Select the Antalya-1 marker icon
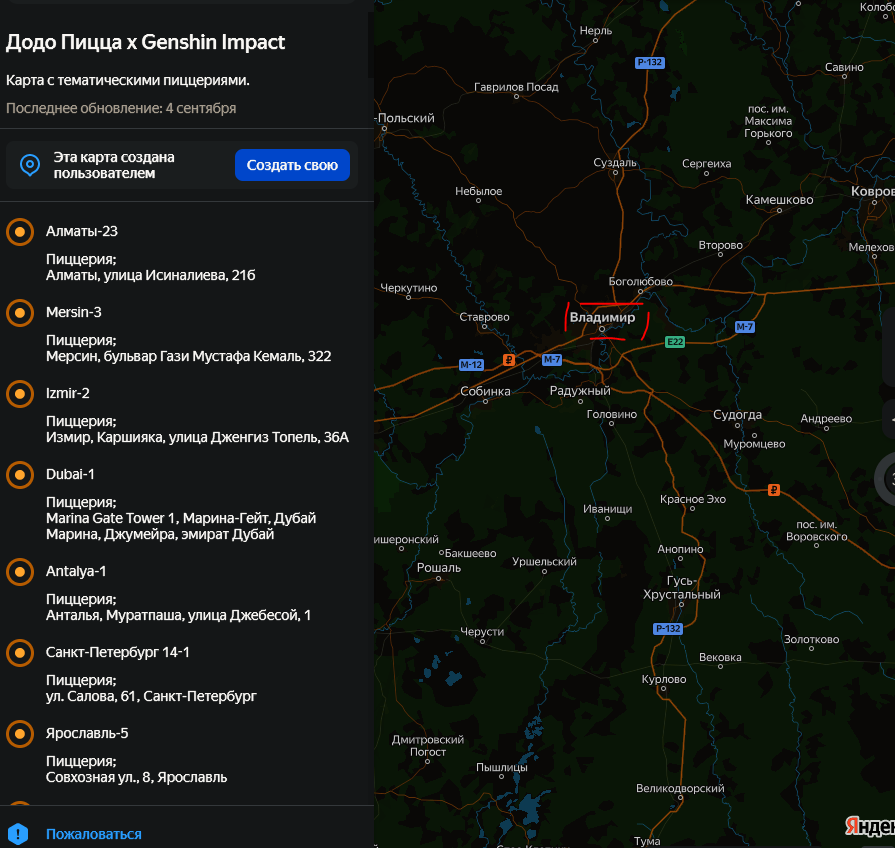Screen dimensions: 895x848 [20, 572]
